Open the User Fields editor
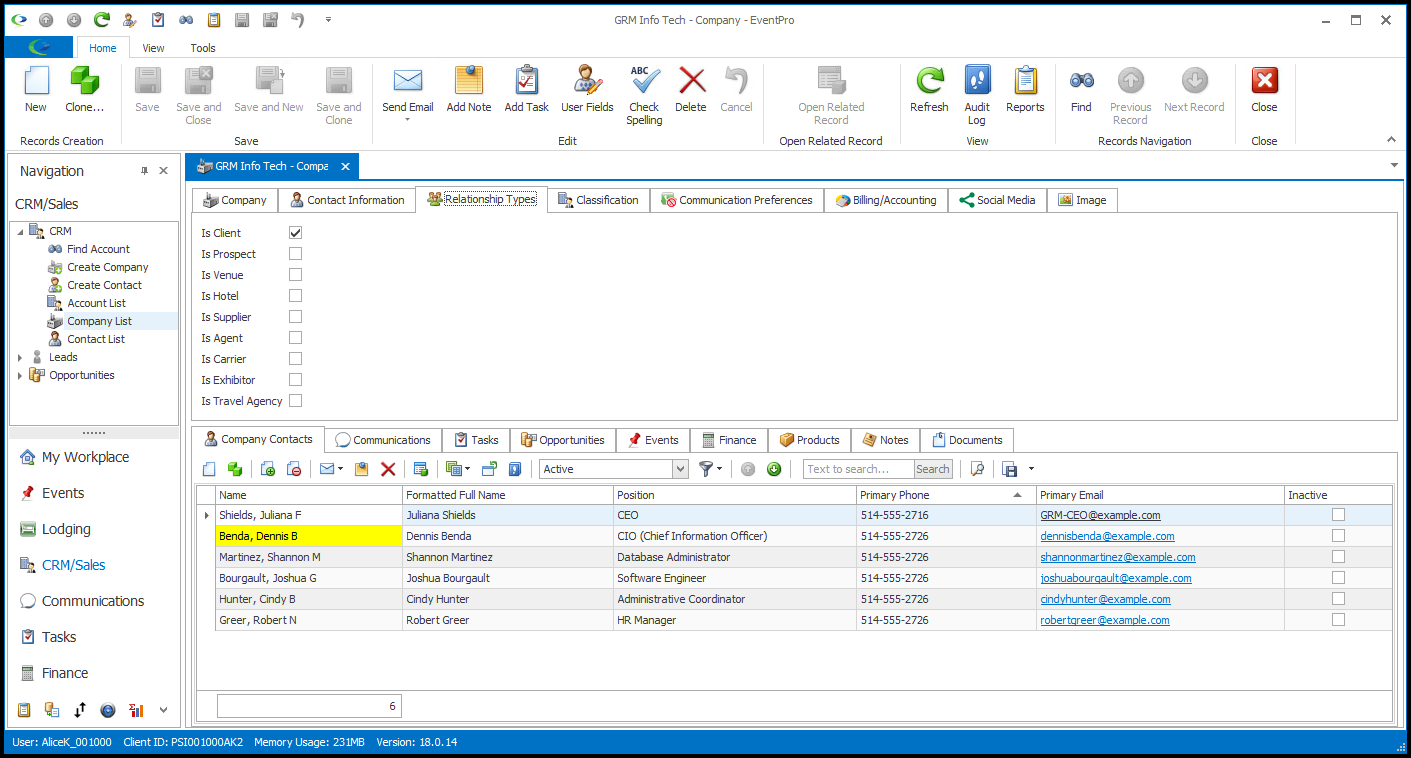This screenshot has width=1411, height=758. (587, 90)
